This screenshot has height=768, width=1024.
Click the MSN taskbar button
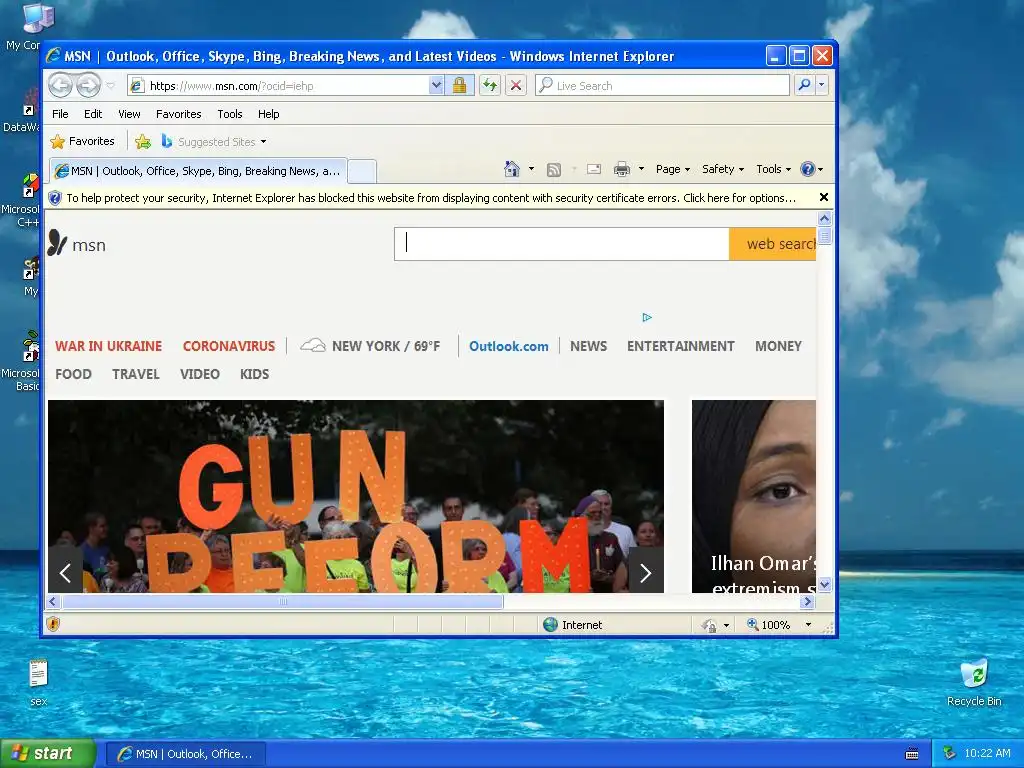(x=186, y=754)
